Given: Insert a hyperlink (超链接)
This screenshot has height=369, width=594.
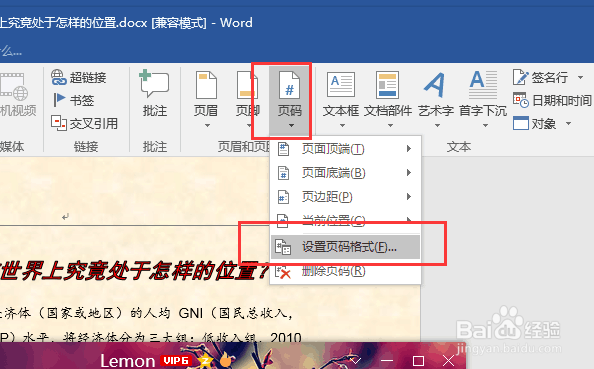Looking at the screenshot, I should (79, 77).
